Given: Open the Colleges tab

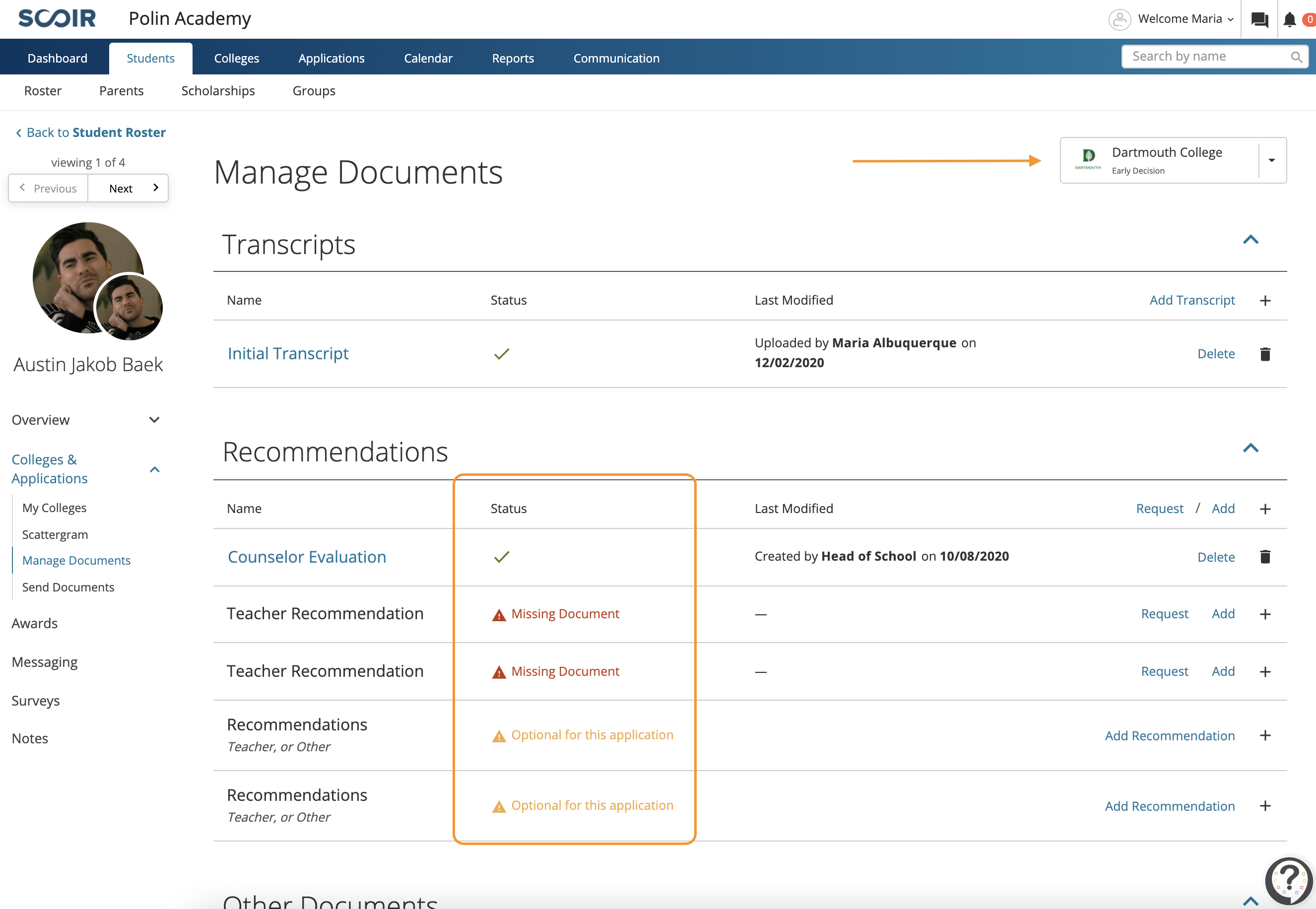Looking at the screenshot, I should (236, 59).
